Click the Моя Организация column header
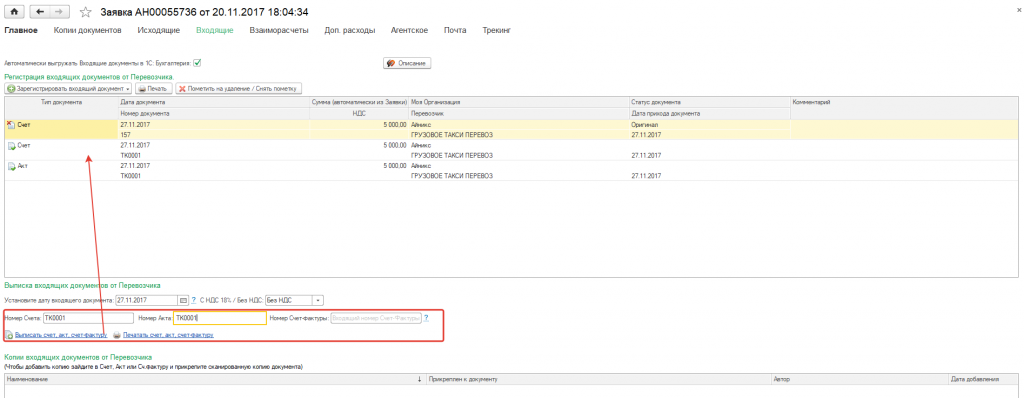 pos(519,103)
